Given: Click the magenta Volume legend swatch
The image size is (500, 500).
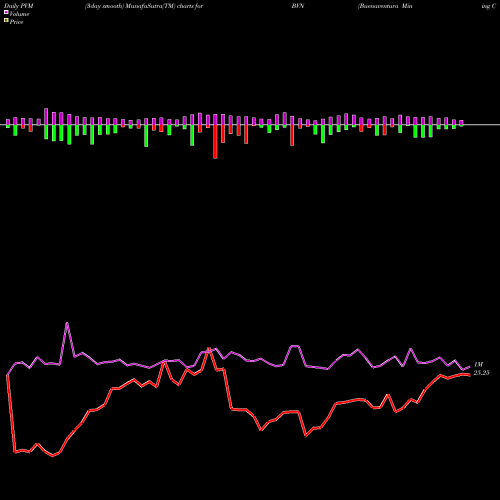Looking at the screenshot, I should (6, 13).
